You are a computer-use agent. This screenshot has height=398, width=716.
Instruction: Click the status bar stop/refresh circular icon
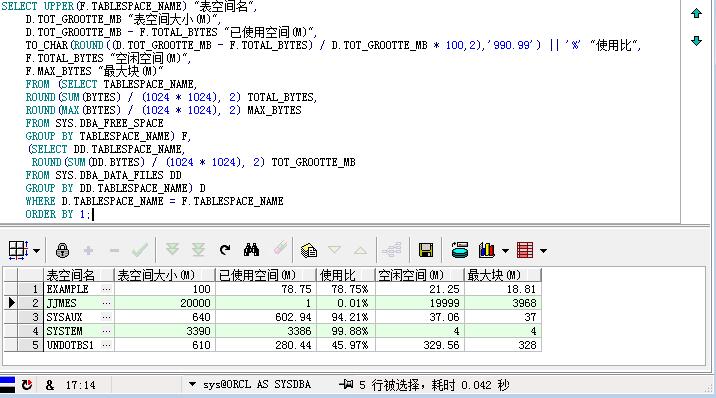click(x=26, y=385)
